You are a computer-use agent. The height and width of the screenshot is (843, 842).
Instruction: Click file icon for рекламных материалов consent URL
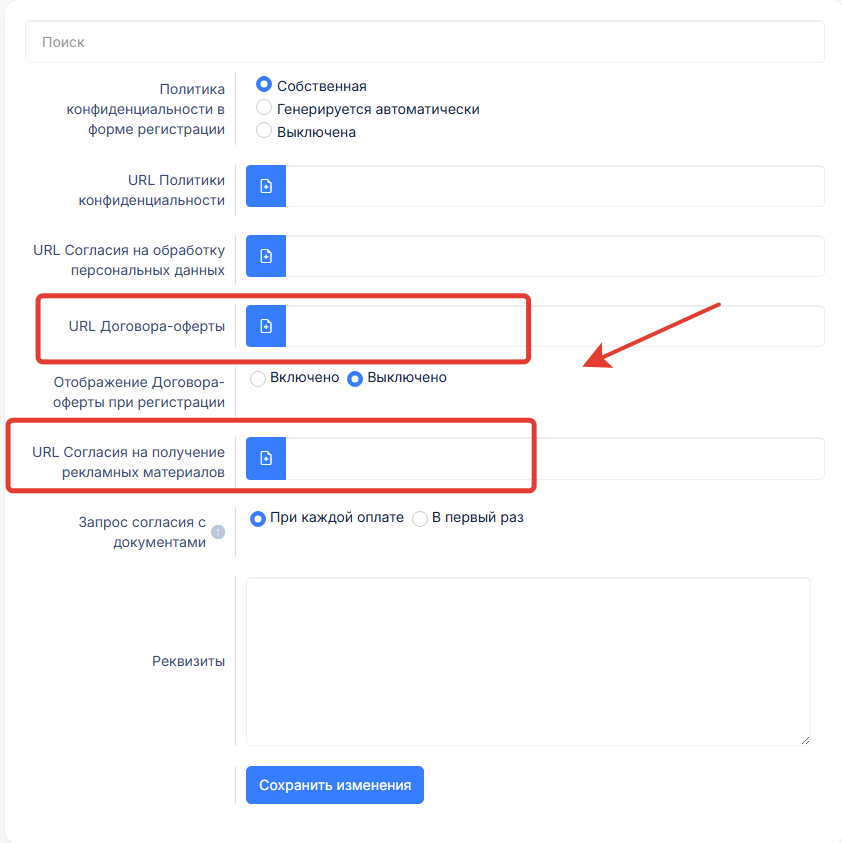point(266,458)
